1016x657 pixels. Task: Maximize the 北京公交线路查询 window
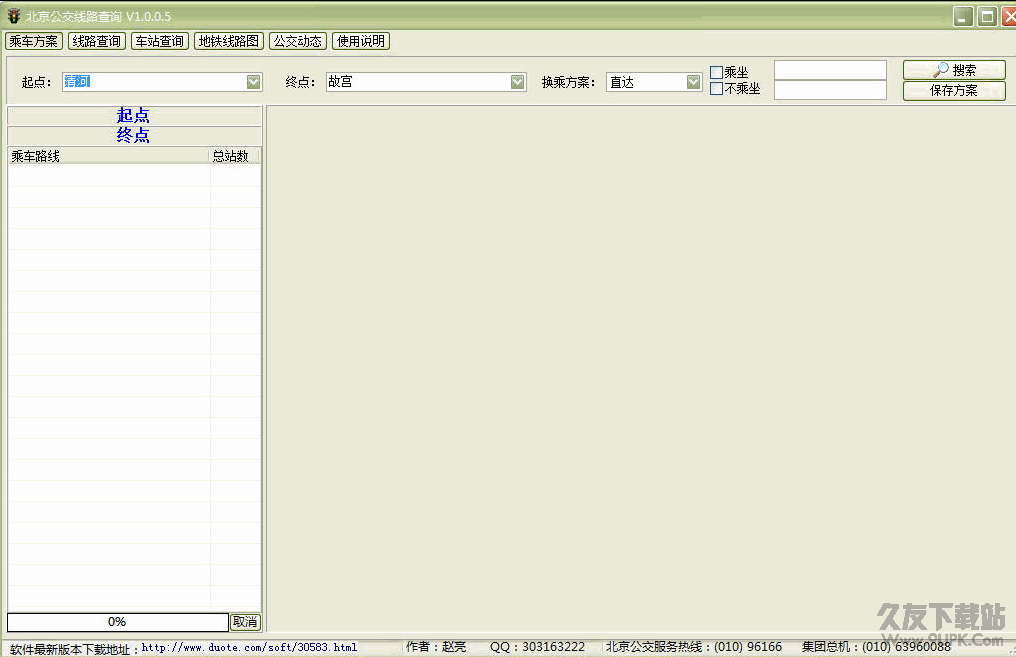pos(987,16)
